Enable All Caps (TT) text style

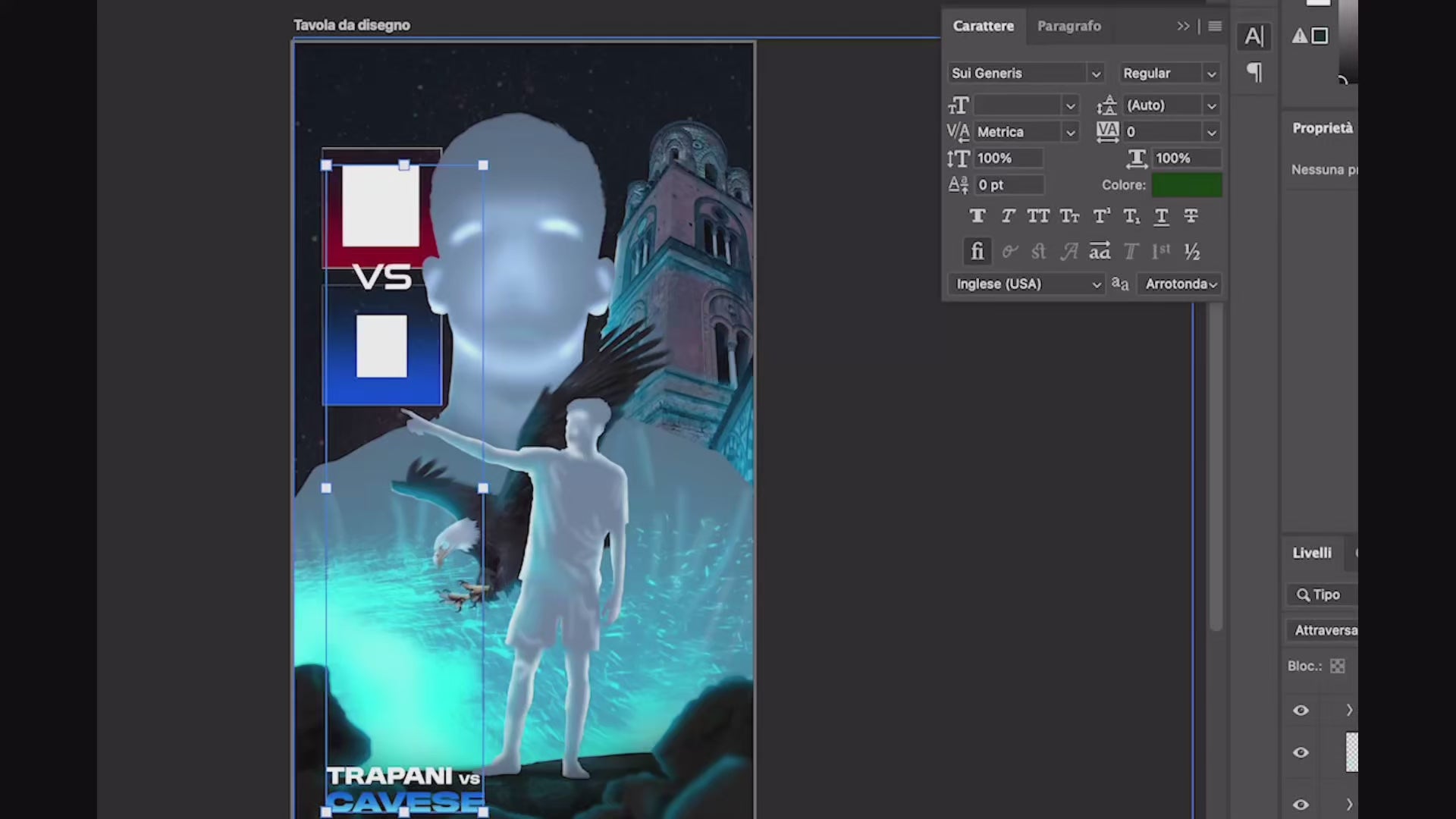tap(1038, 217)
